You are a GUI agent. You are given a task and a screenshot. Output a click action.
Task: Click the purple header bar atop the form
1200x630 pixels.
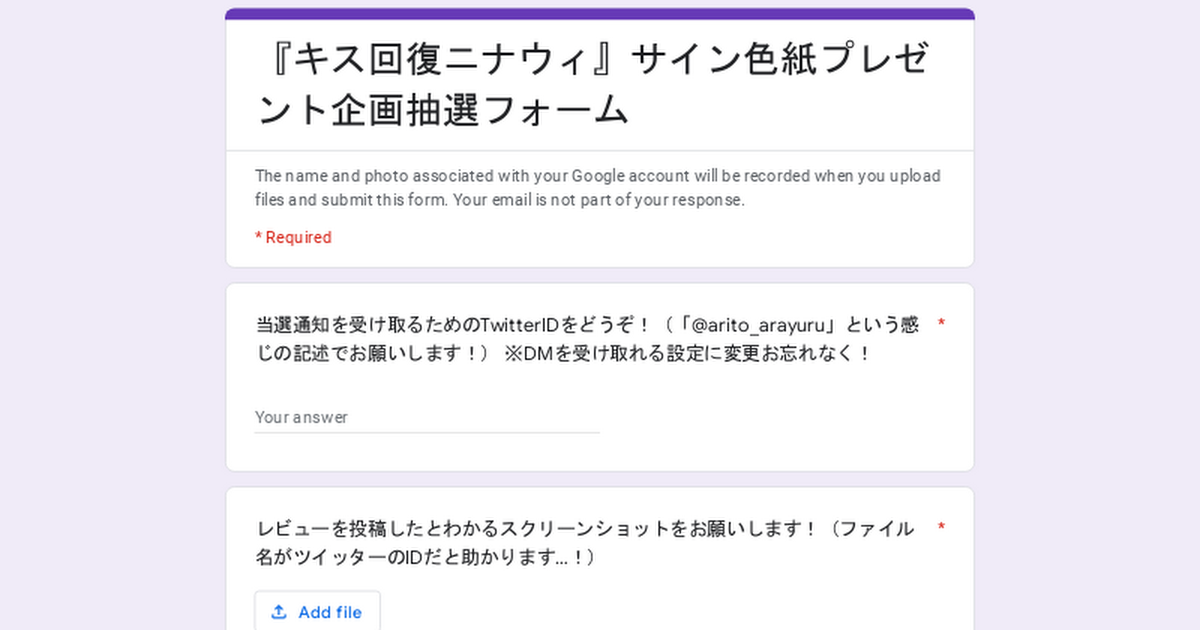(600, 14)
